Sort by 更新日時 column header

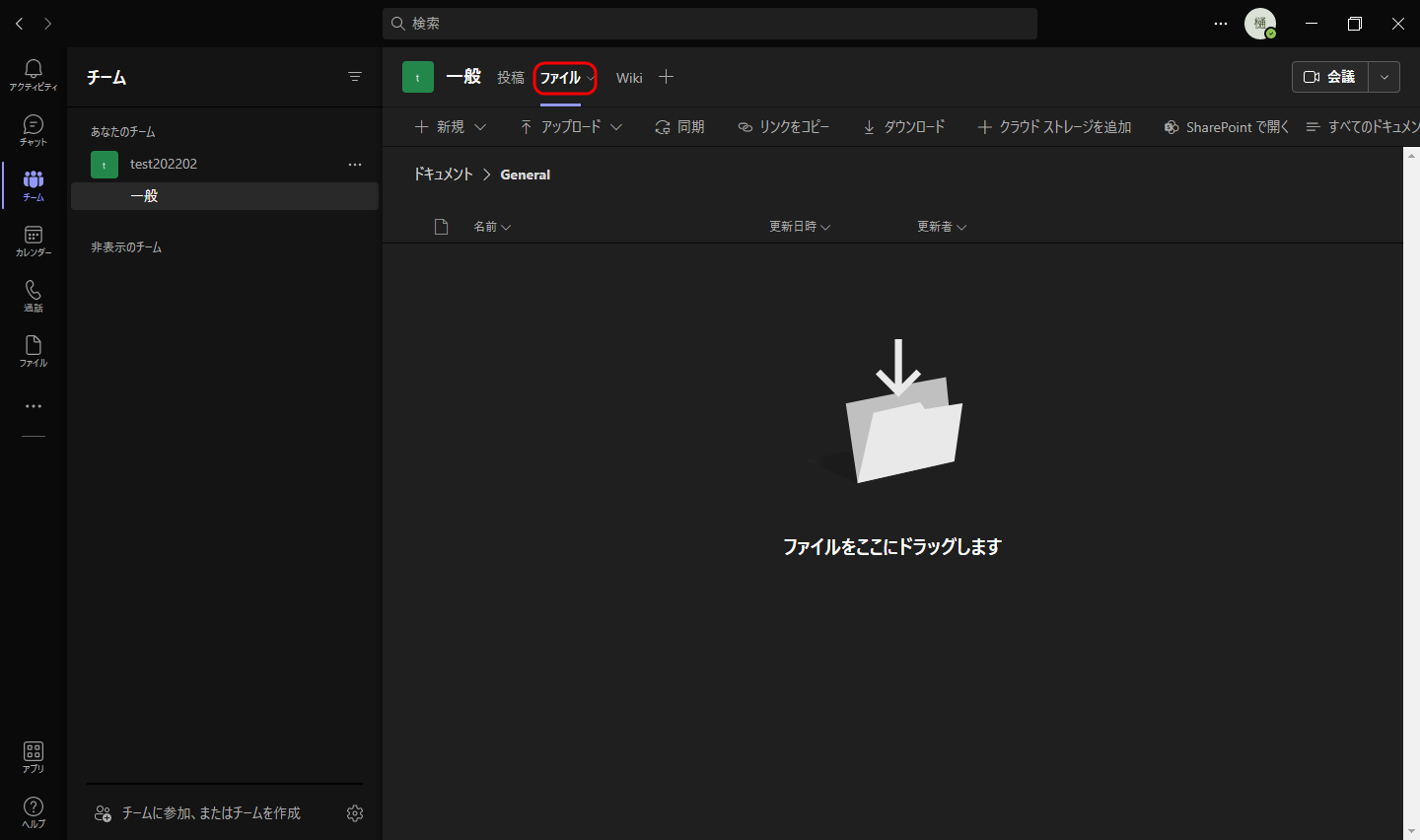click(x=800, y=227)
